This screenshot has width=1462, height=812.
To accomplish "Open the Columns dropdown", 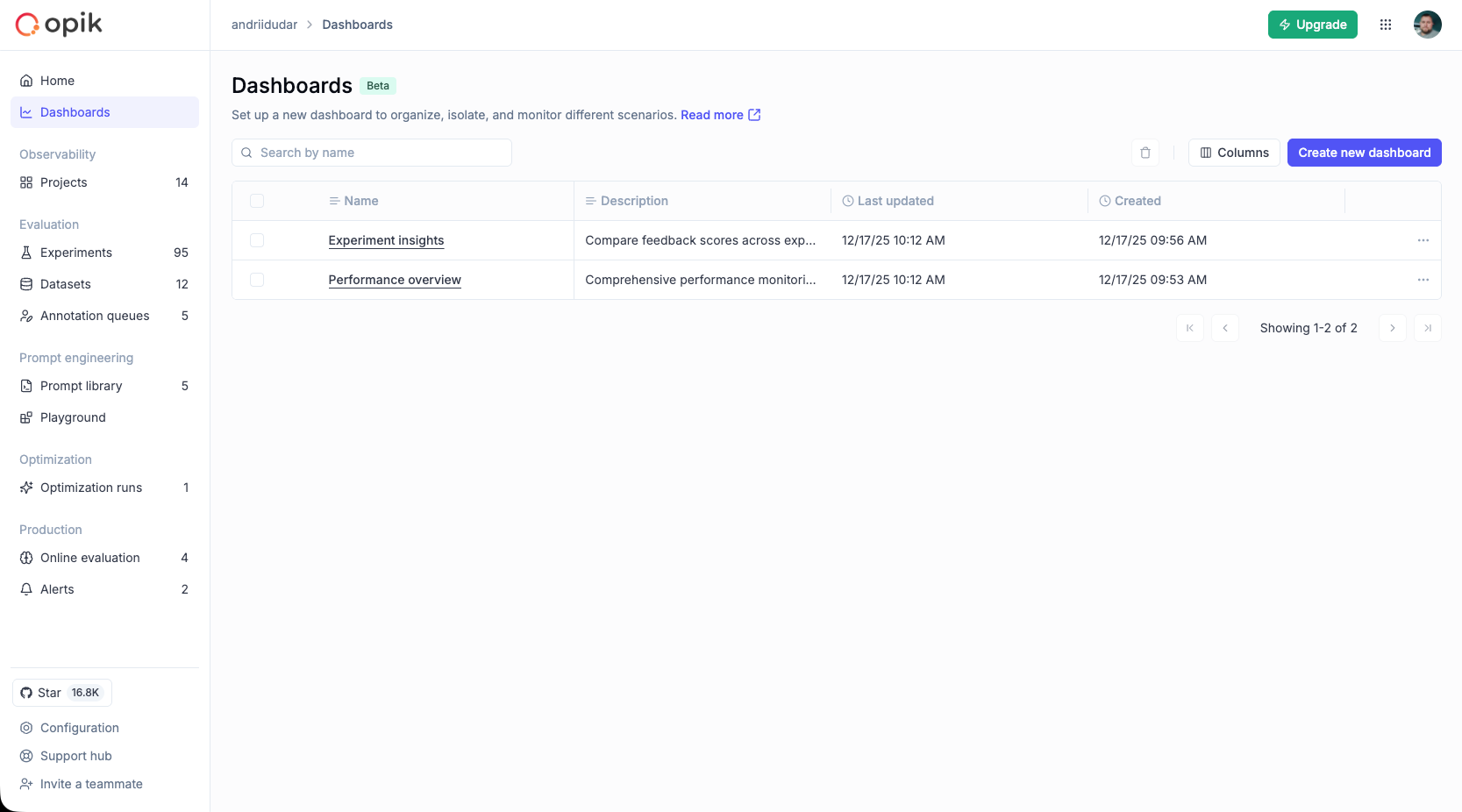I will click(x=1233, y=153).
